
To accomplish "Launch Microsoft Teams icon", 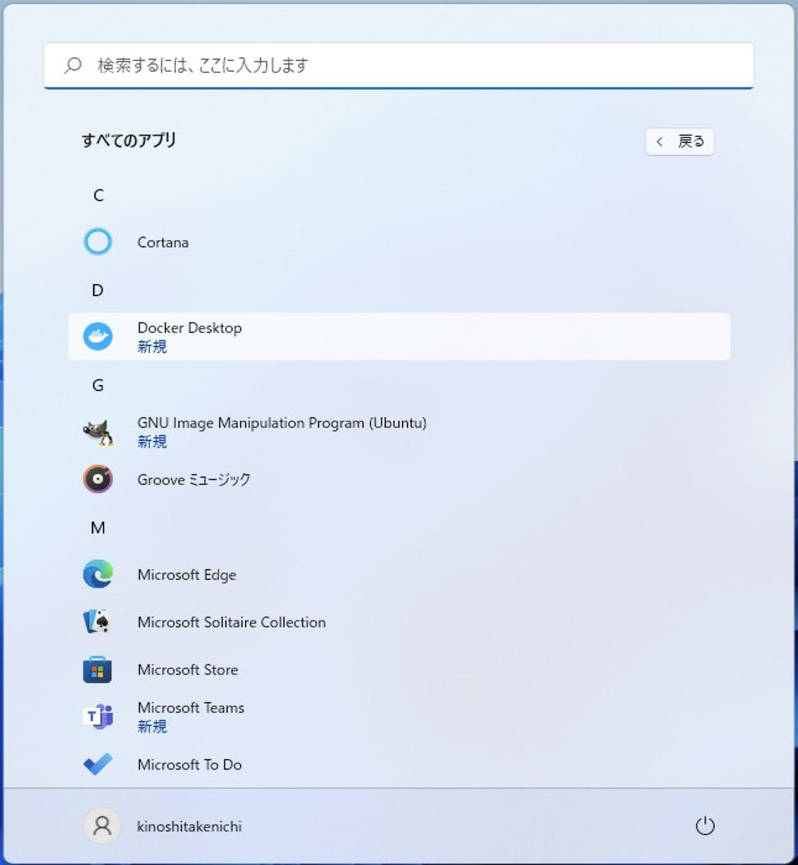I will (x=98, y=717).
